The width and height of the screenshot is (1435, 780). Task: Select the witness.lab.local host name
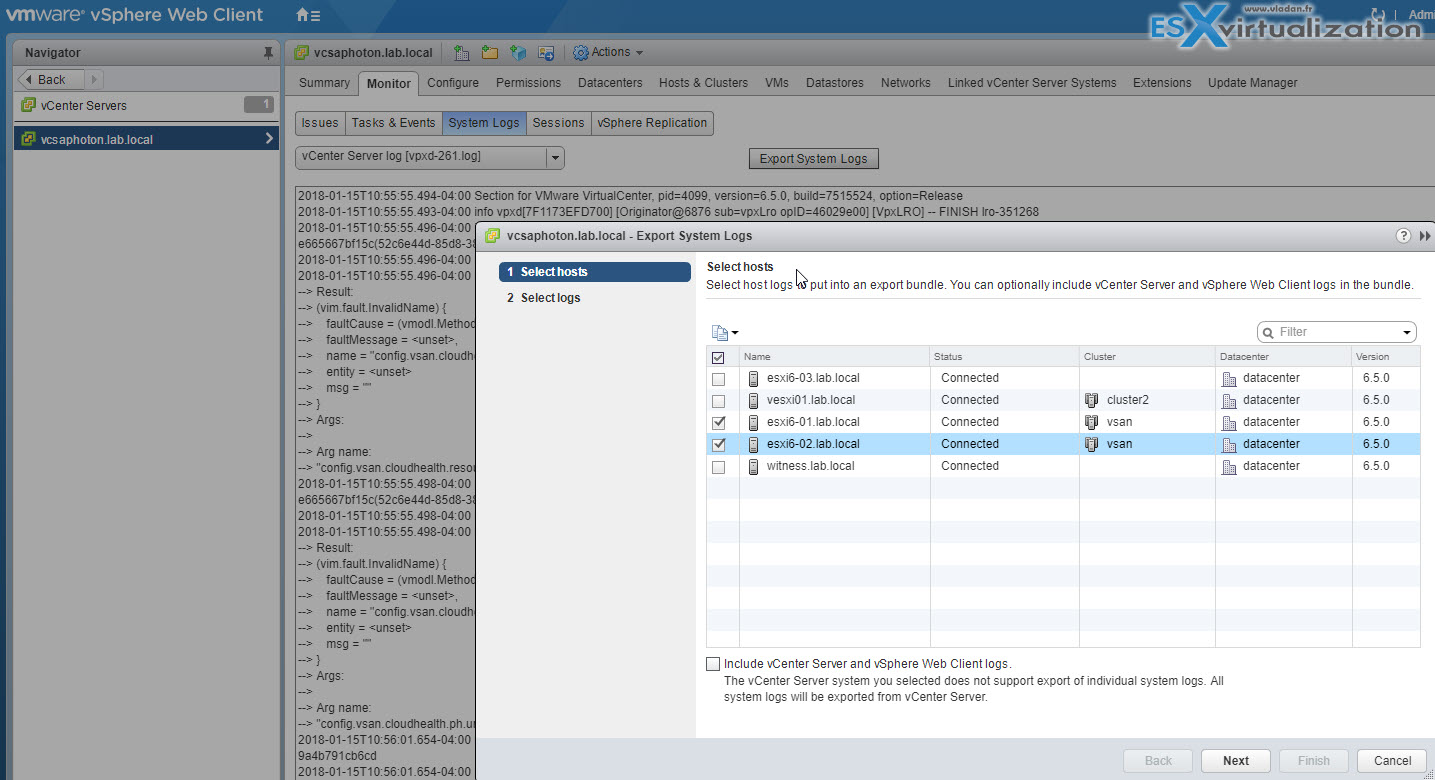click(812, 466)
